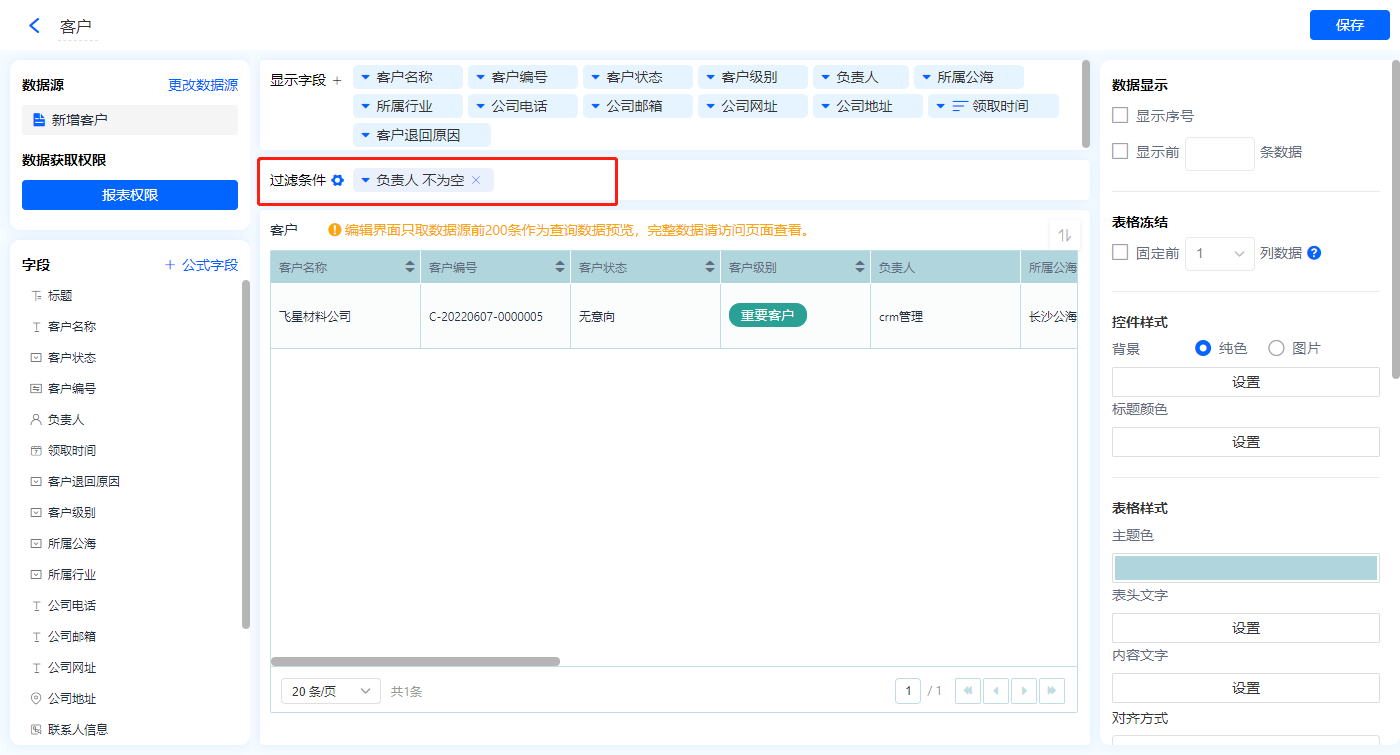
Task: Click next page arrow in pagination
Action: pyautogui.click(x=1023, y=691)
